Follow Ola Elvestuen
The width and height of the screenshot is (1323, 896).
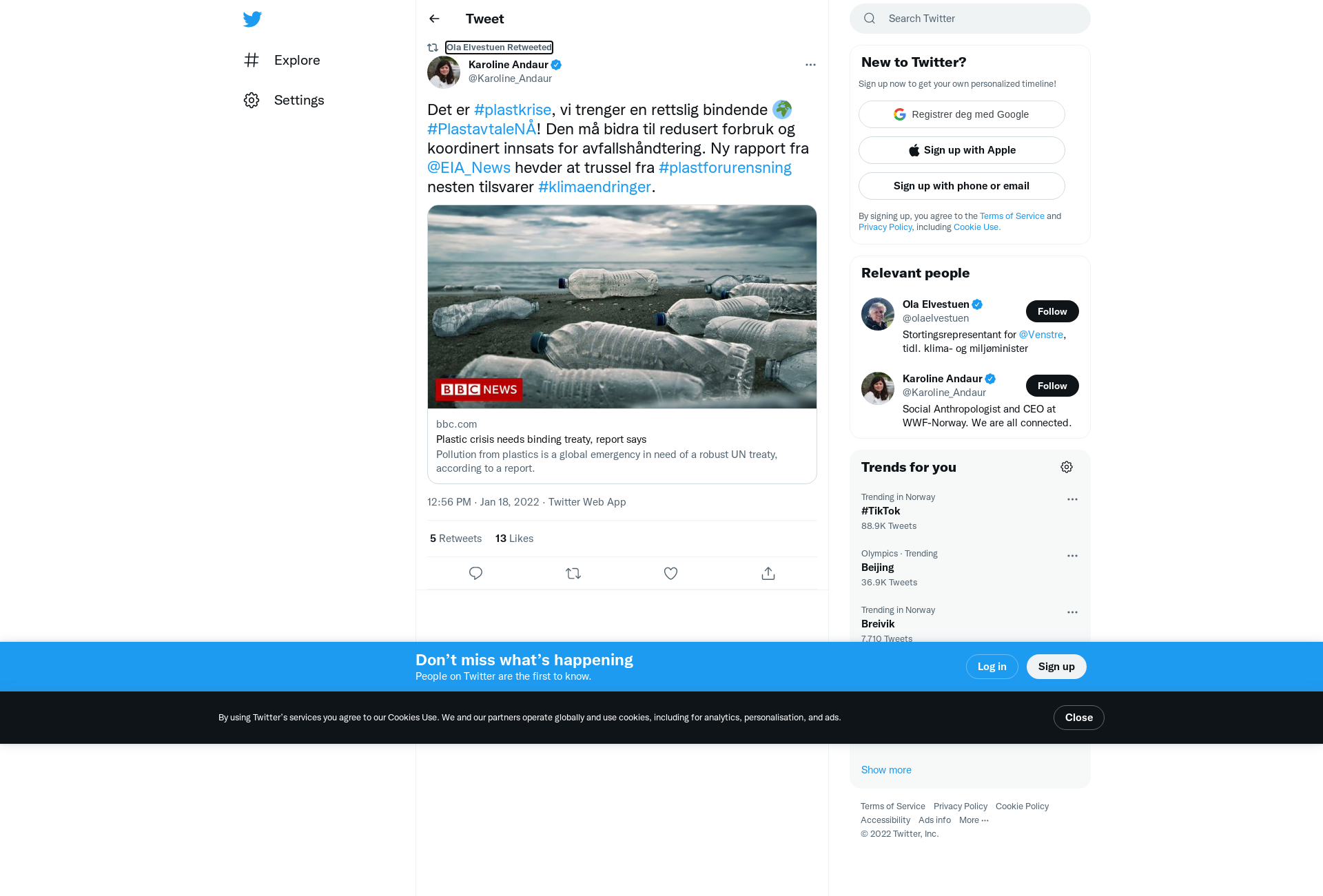tap(1052, 311)
